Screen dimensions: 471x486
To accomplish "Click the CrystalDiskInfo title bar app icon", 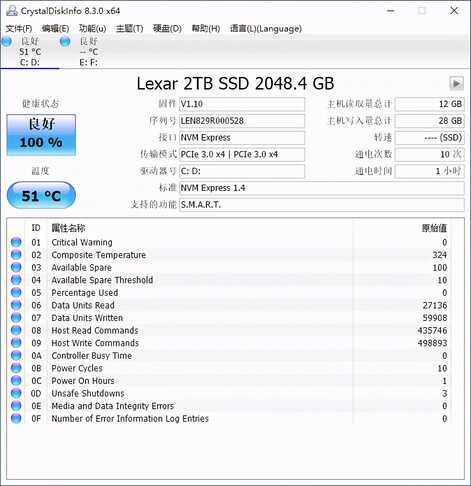I will pyautogui.click(x=12, y=11).
